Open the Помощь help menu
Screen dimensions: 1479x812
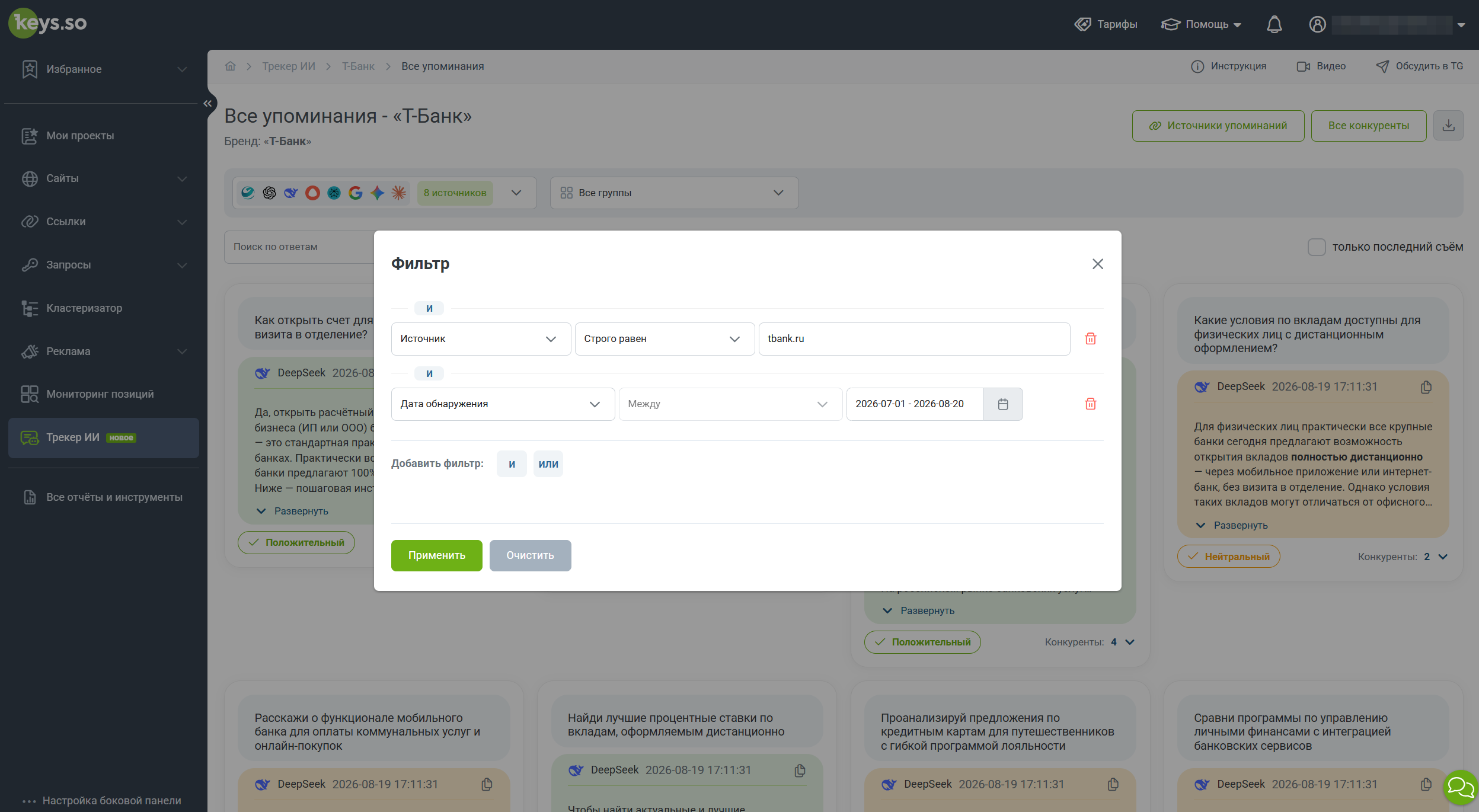pyautogui.click(x=1201, y=24)
